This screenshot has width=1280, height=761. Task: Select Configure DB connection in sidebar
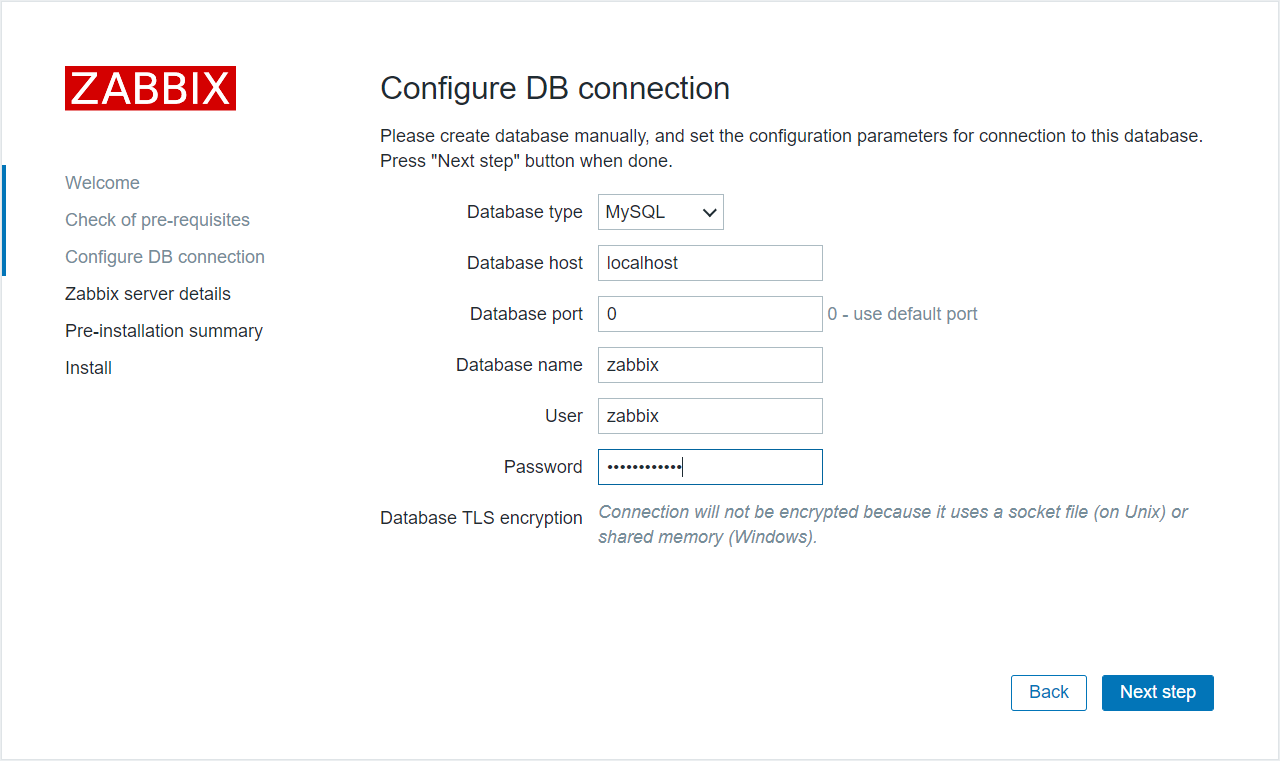(165, 257)
